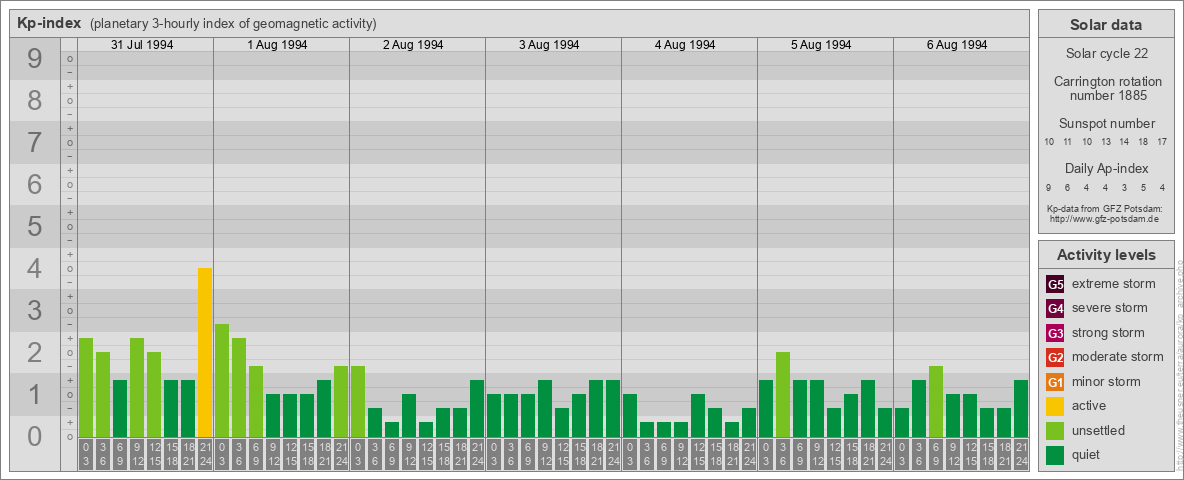Click the moderate storm legend label
This screenshot has width=1184, height=480.
[1118, 357]
